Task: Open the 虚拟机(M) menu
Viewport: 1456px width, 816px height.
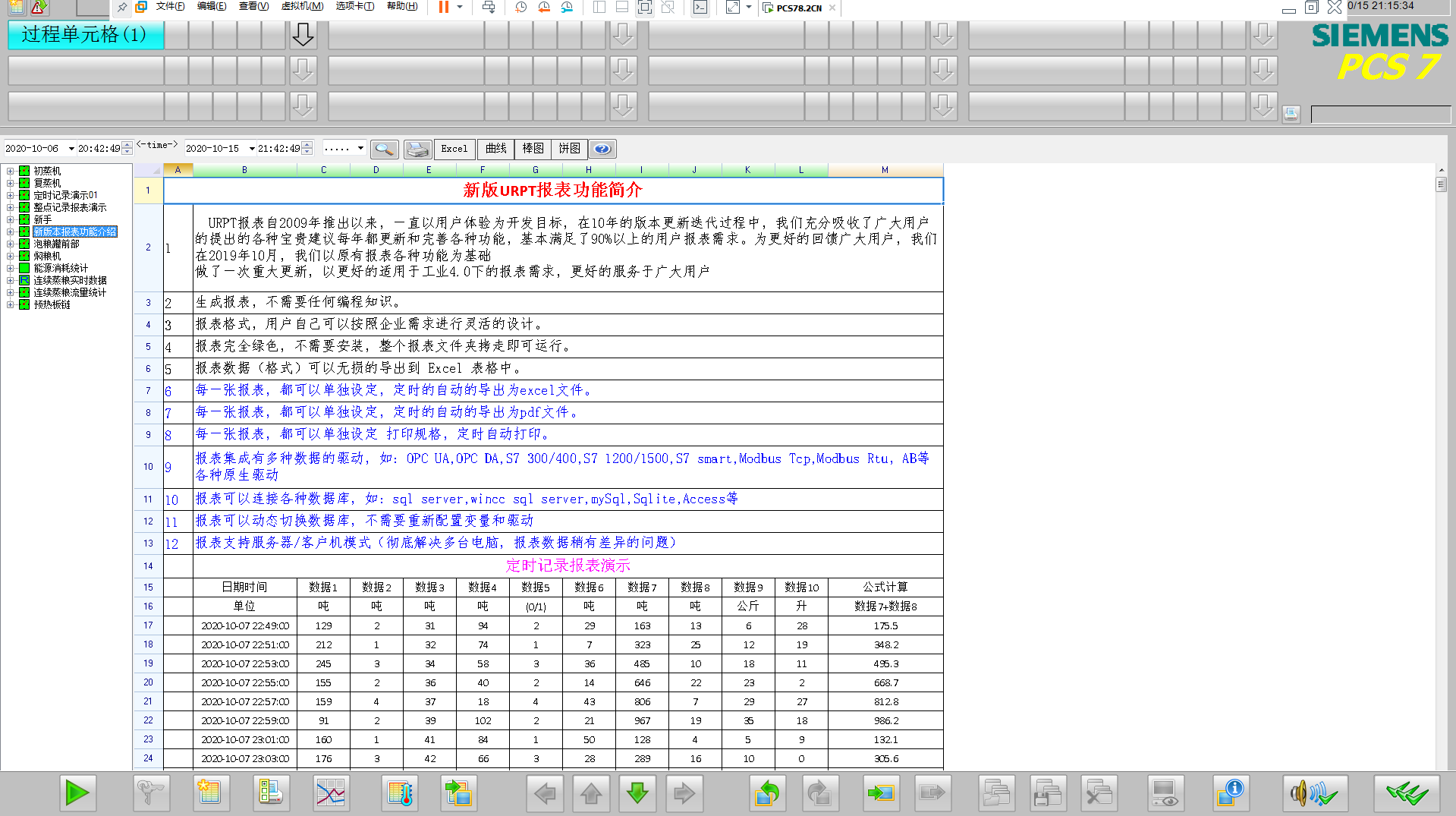Action: point(302,6)
